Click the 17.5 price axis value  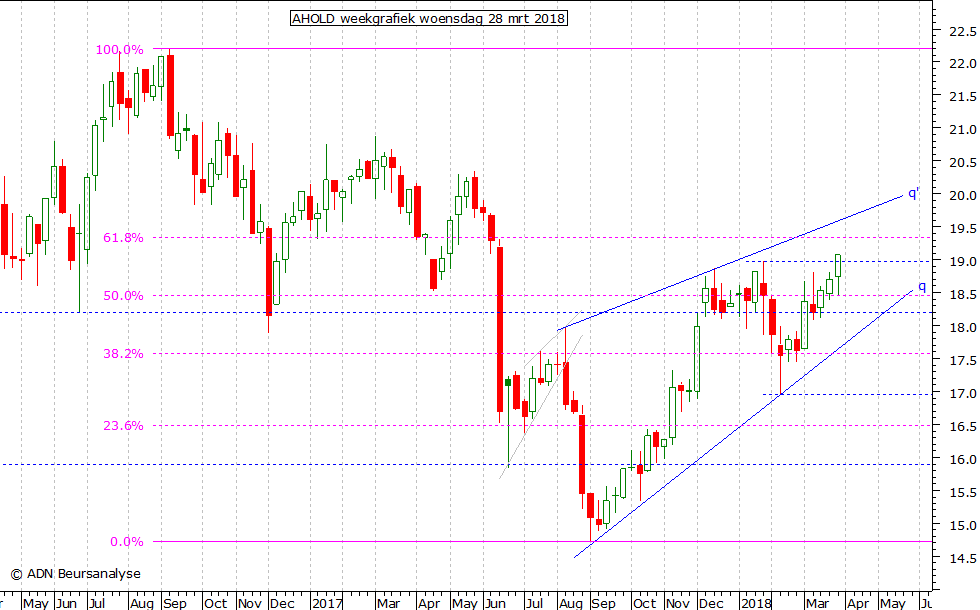(x=962, y=361)
